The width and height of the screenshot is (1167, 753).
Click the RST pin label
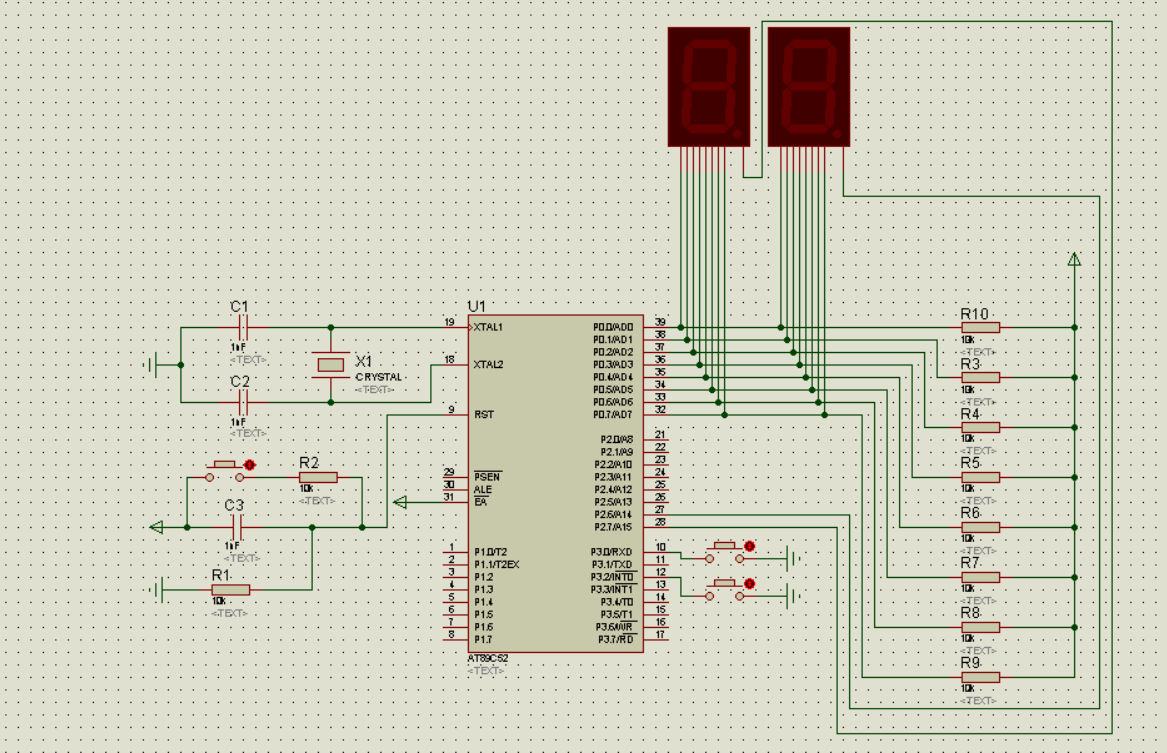pos(484,414)
